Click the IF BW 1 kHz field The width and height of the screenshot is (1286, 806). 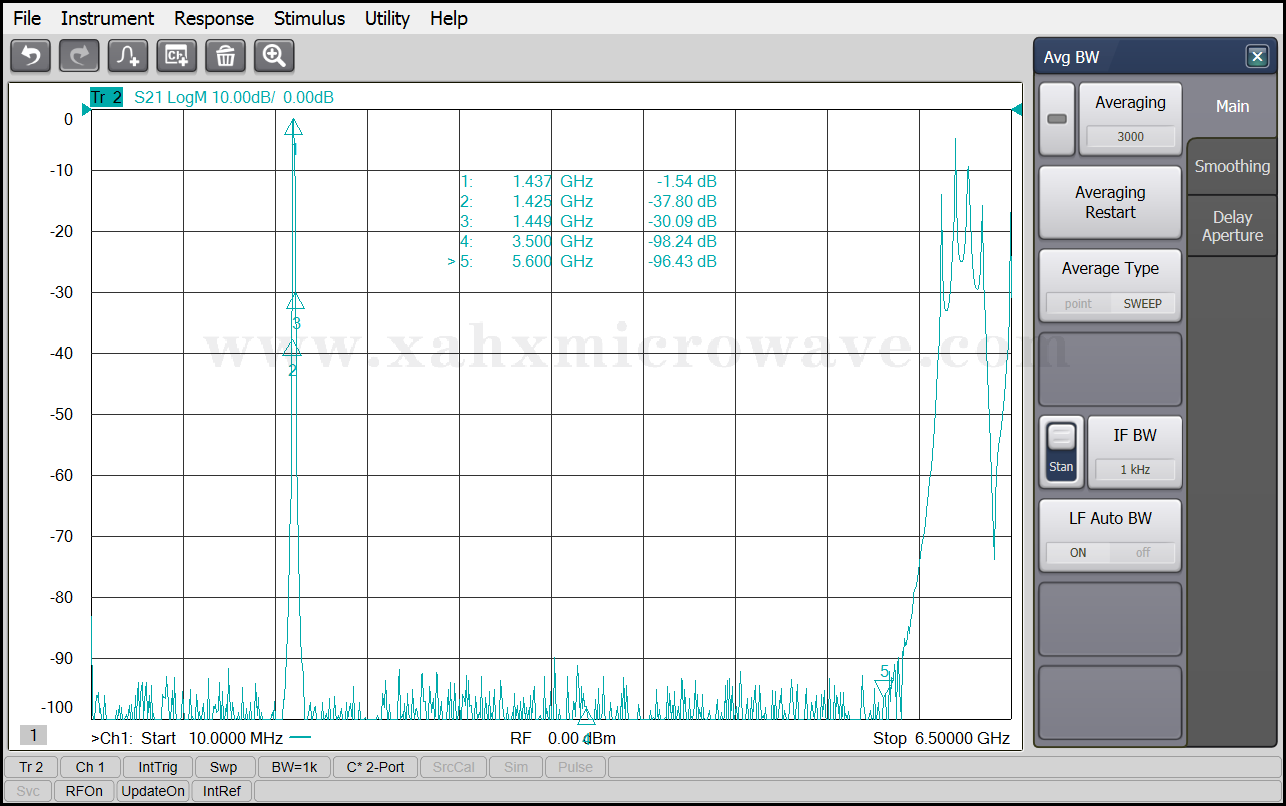coord(1134,469)
